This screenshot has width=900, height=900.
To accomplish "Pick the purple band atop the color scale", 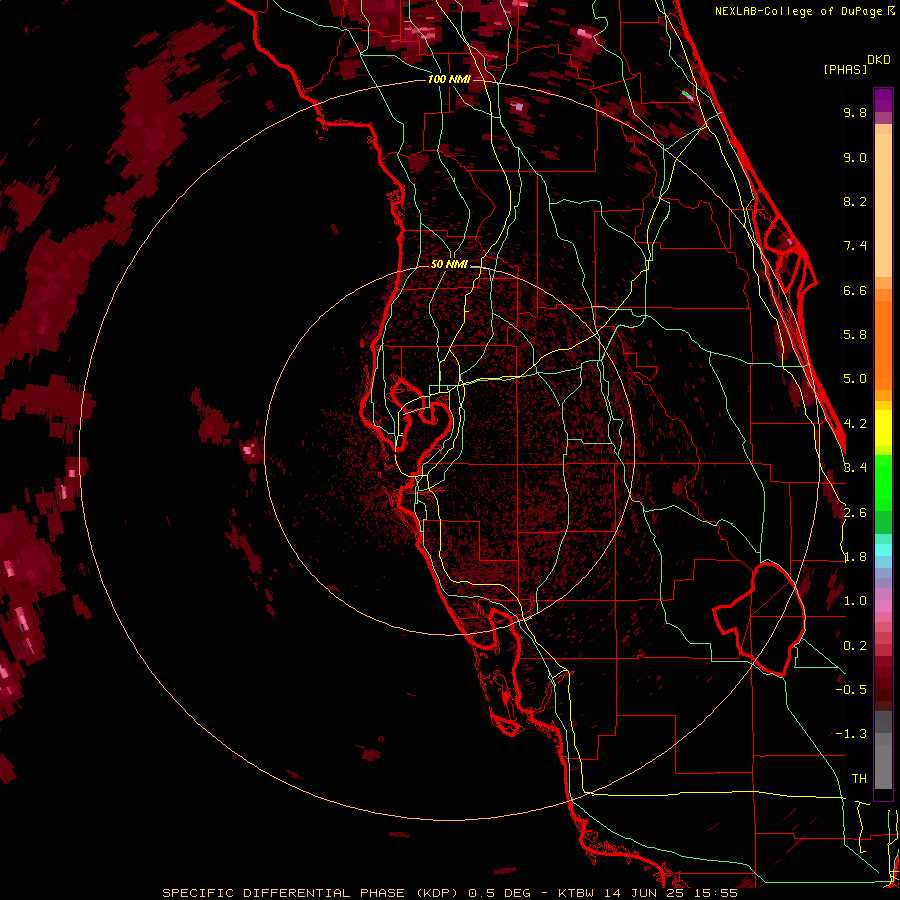I will [883, 100].
